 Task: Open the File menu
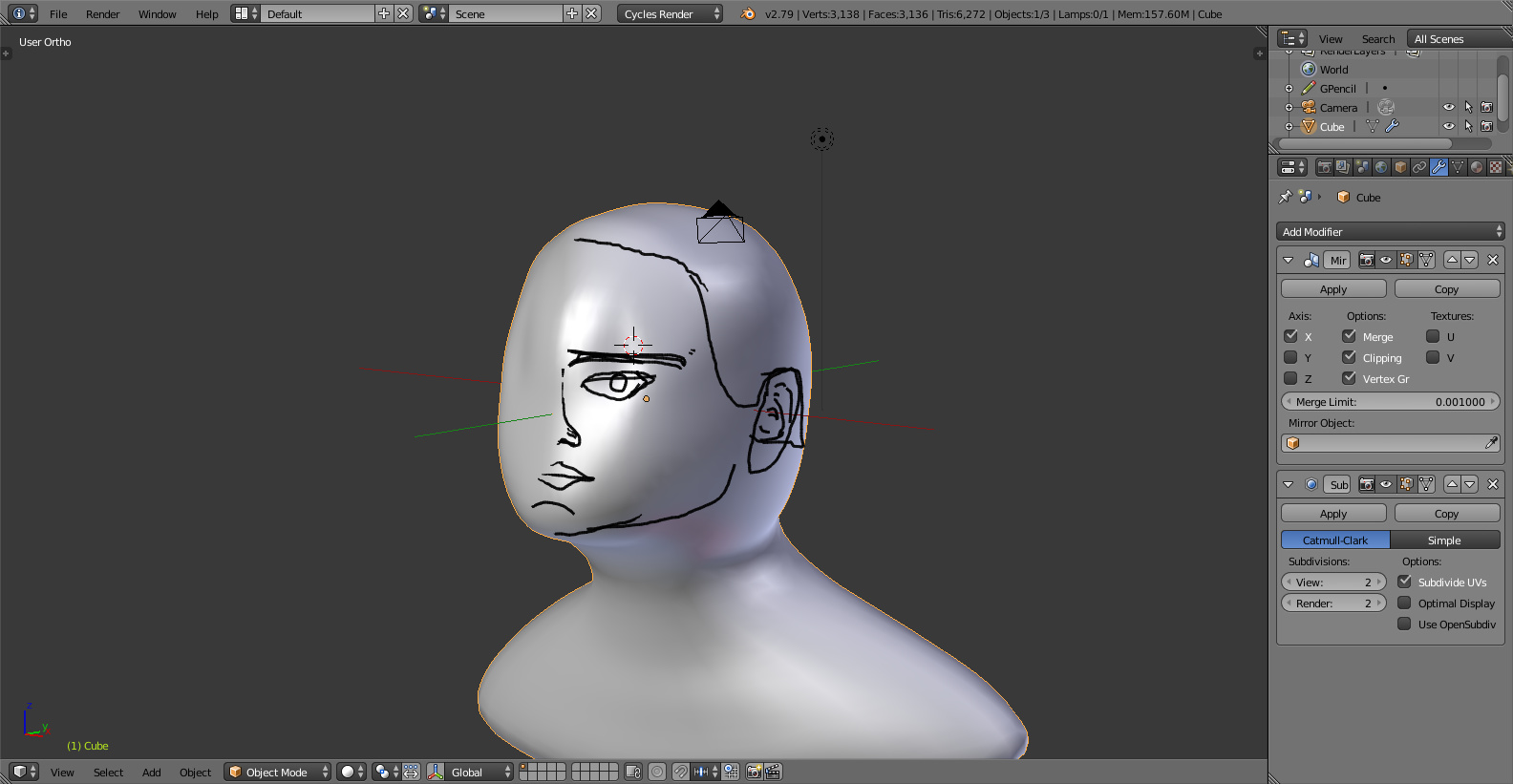tap(58, 13)
